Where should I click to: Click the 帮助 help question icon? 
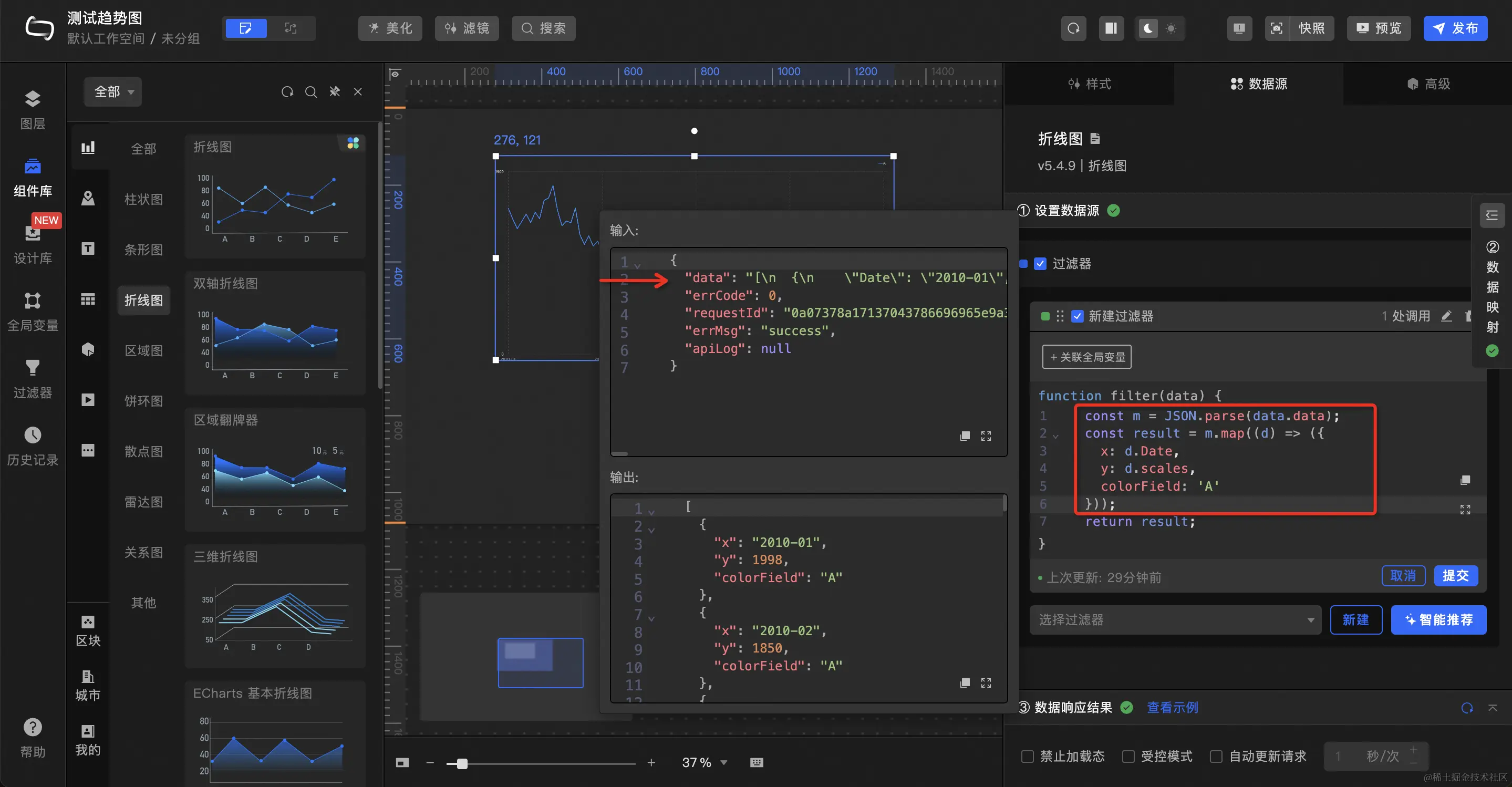pyautogui.click(x=32, y=728)
